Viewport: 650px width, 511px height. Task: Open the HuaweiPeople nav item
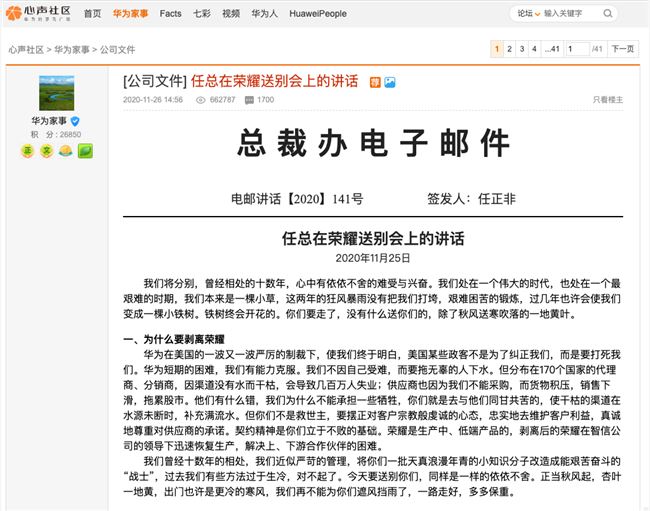click(318, 14)
